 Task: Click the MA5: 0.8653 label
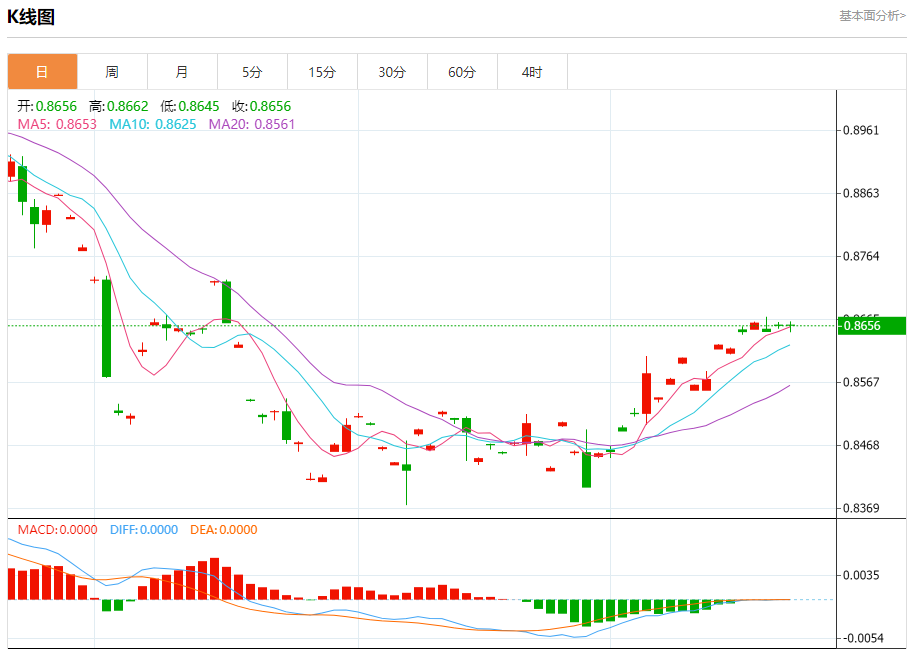click(57, 124)
